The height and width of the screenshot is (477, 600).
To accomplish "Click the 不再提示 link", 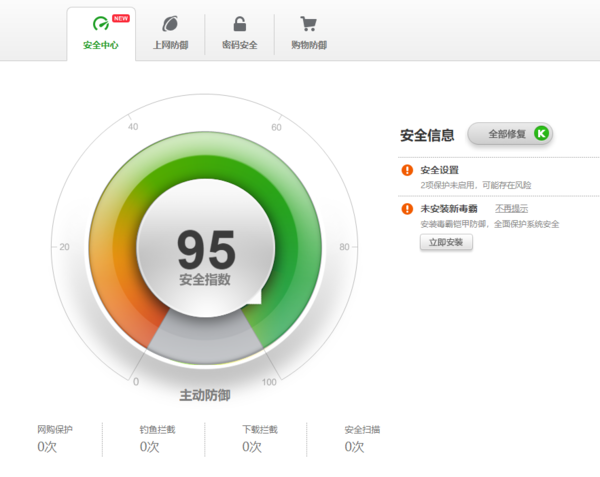I will tap(511, 208).
